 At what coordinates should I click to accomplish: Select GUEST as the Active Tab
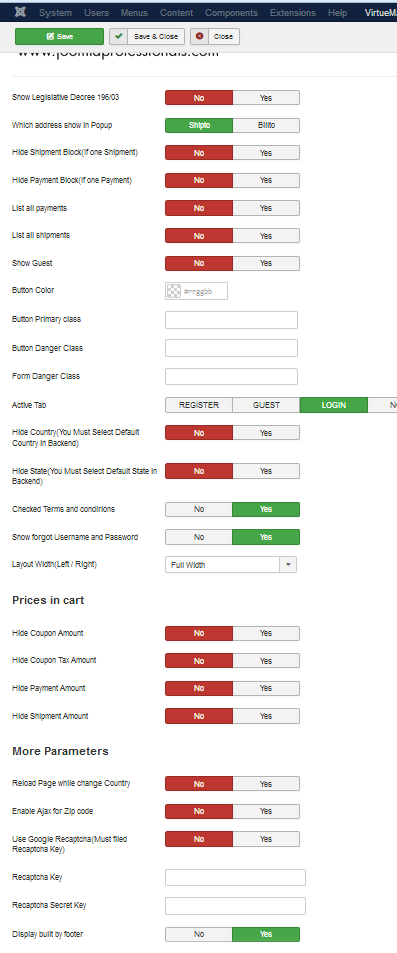266,405
